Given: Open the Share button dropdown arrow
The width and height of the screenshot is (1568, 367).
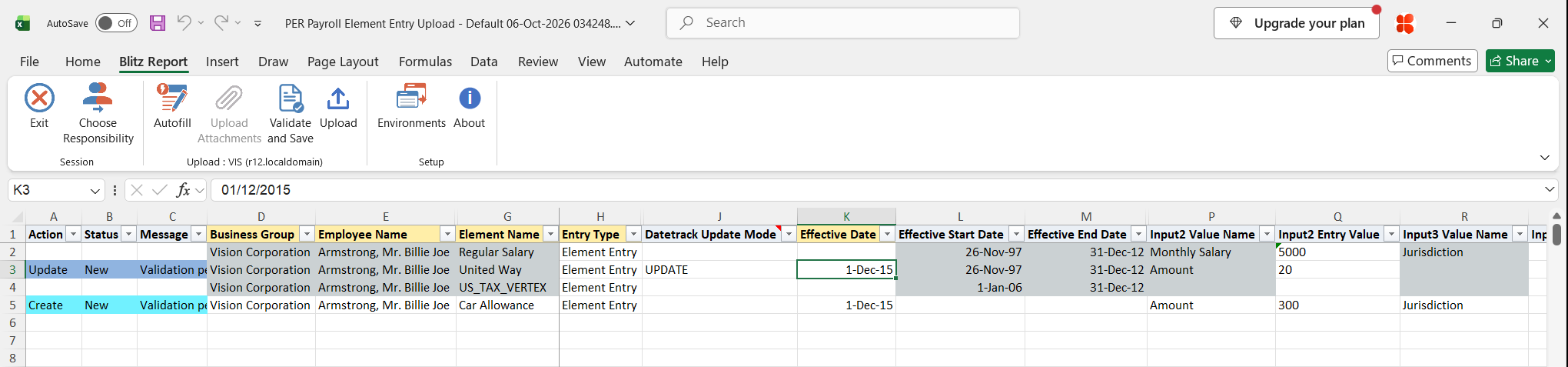Looking at the screenshot, I should [1548, 61].
